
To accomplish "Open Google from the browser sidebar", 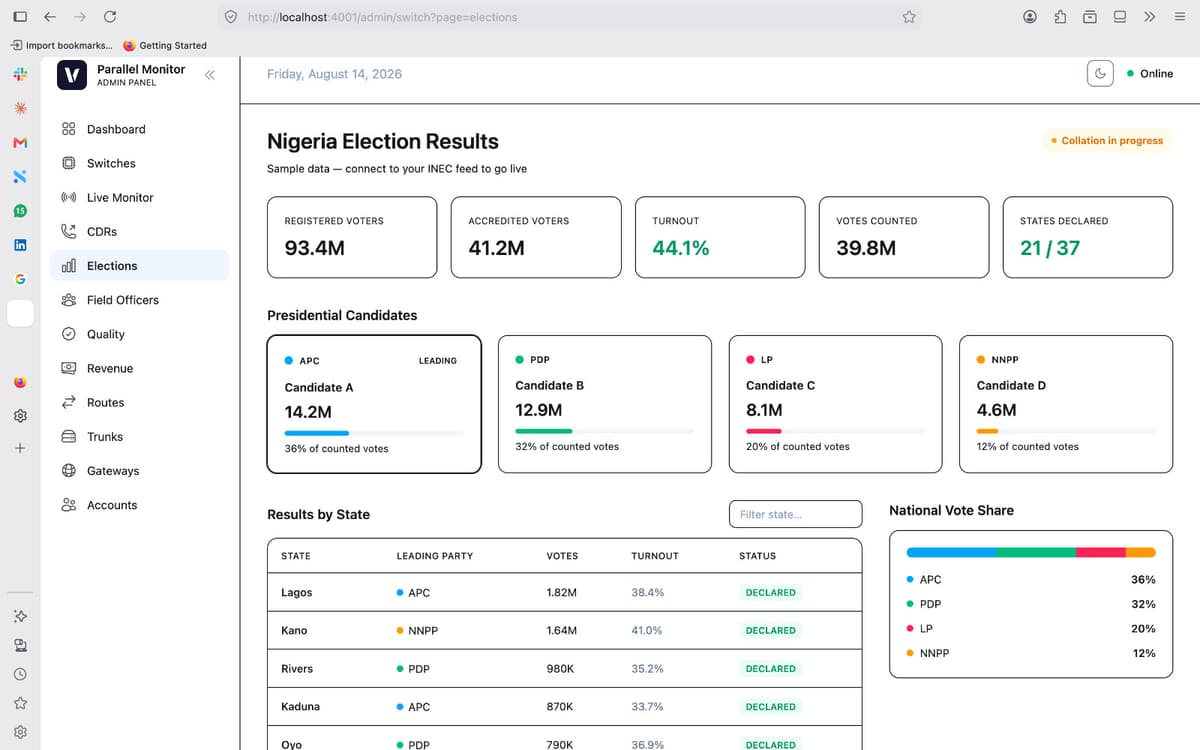I will pyautogui.click(x=20, y=278).
